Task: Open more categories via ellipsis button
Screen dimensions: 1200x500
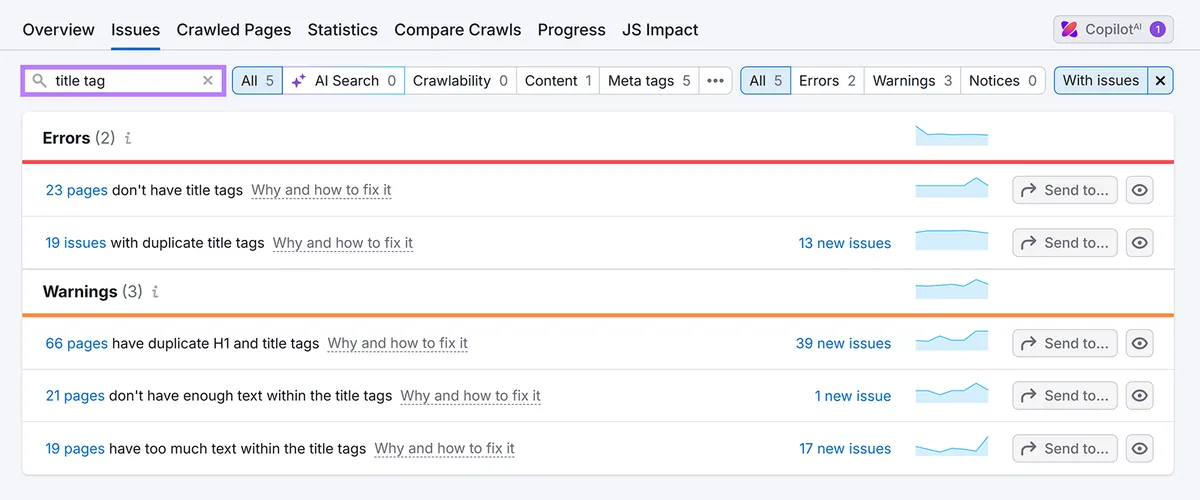Action: pos(715,81)
